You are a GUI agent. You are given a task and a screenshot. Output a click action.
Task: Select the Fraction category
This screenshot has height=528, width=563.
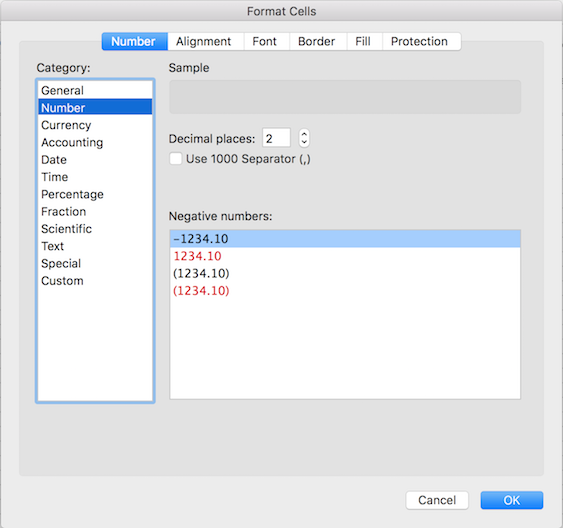95,211
